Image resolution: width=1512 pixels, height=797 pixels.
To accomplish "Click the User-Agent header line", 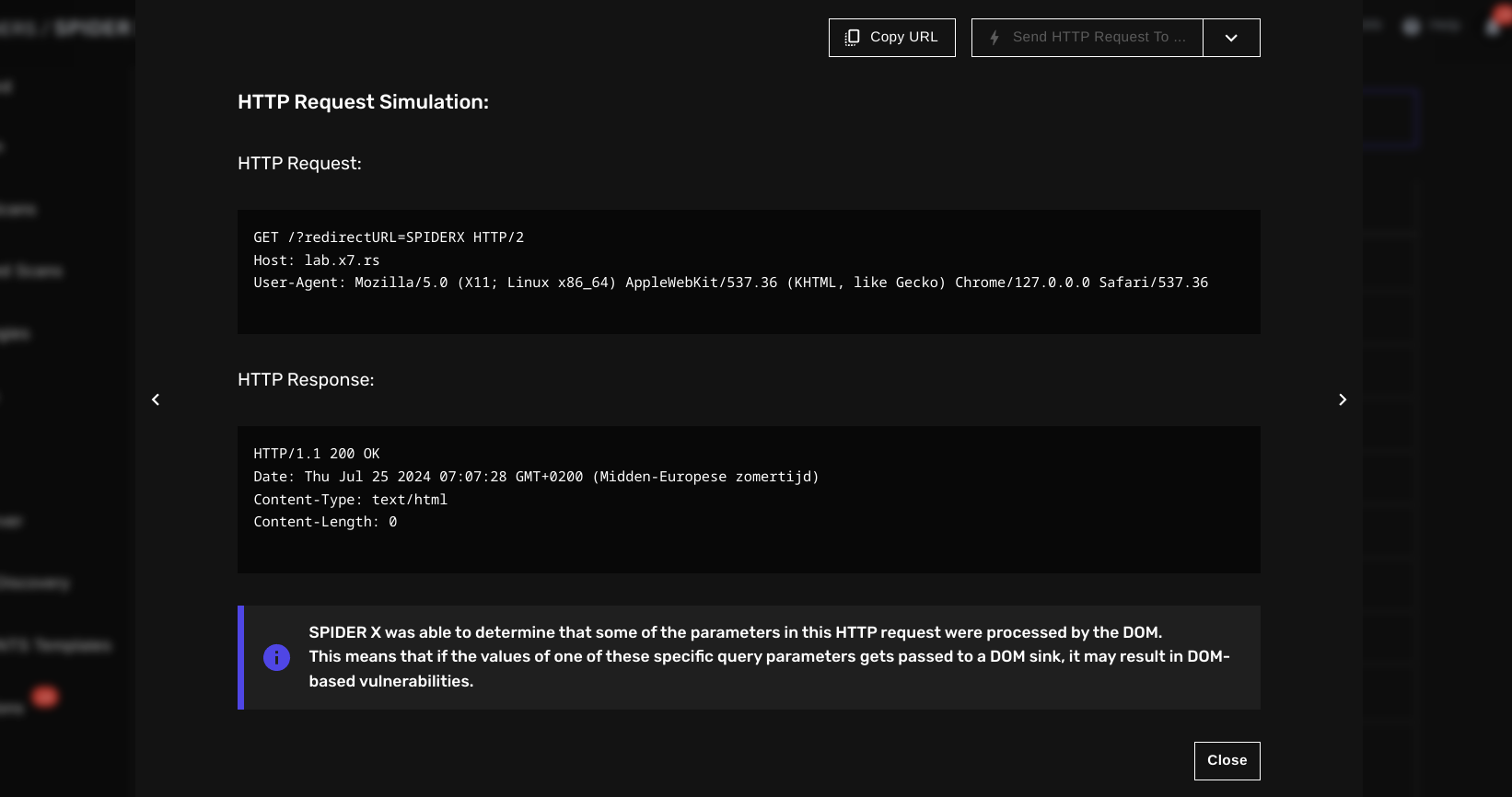I will pos(730,283).
